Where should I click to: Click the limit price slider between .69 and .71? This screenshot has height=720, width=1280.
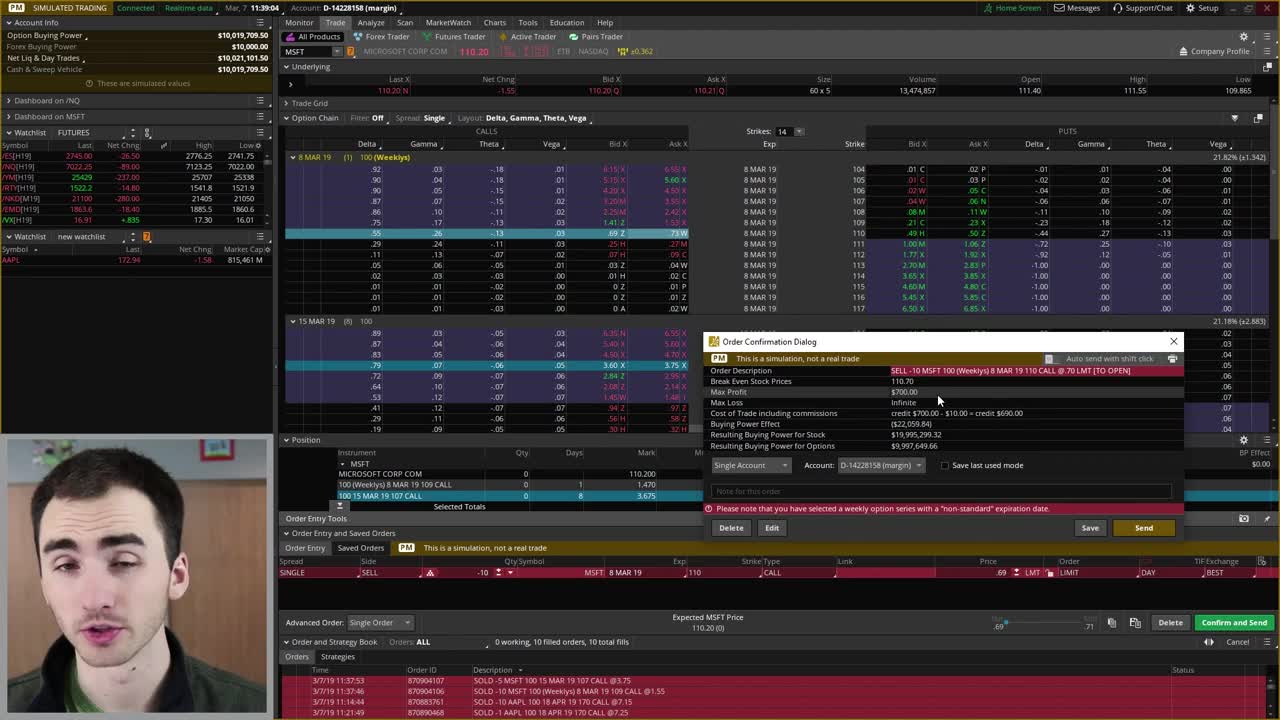1045,622
